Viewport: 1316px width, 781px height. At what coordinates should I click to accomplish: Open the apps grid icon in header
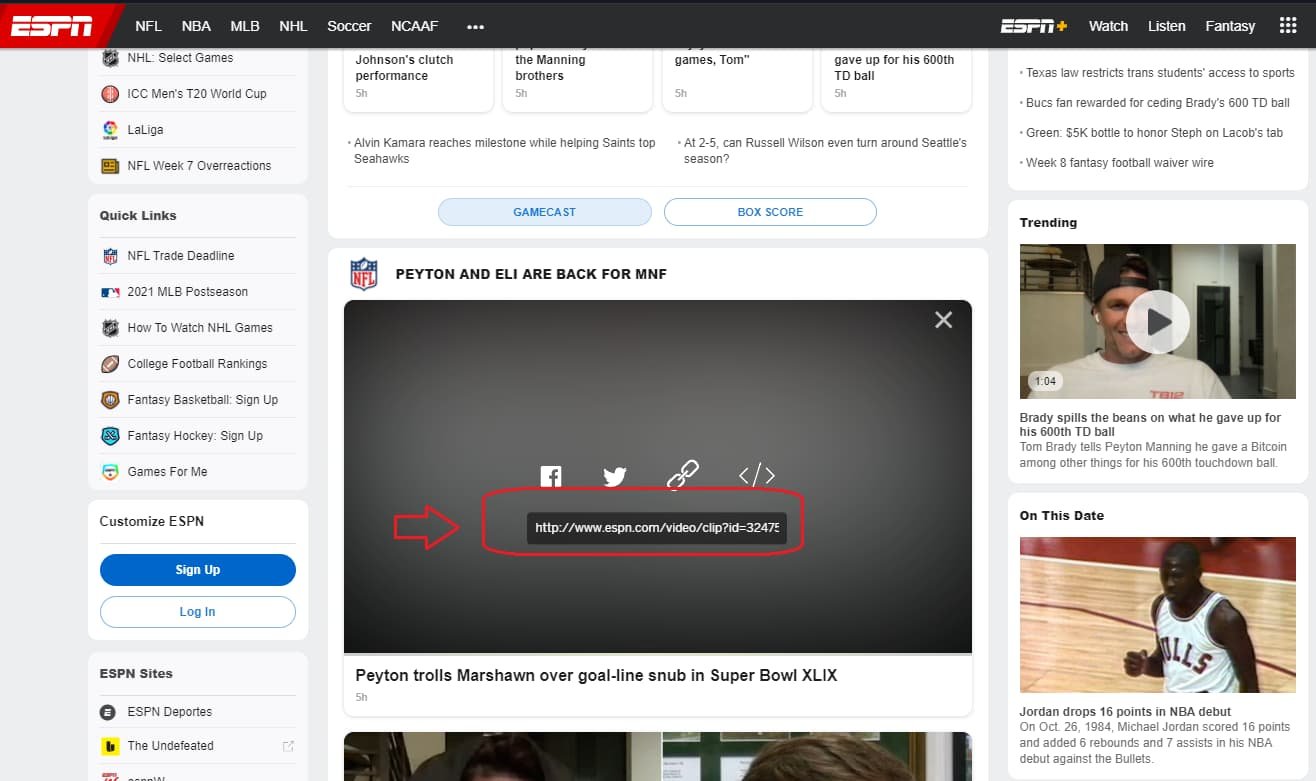point(1288,26)
